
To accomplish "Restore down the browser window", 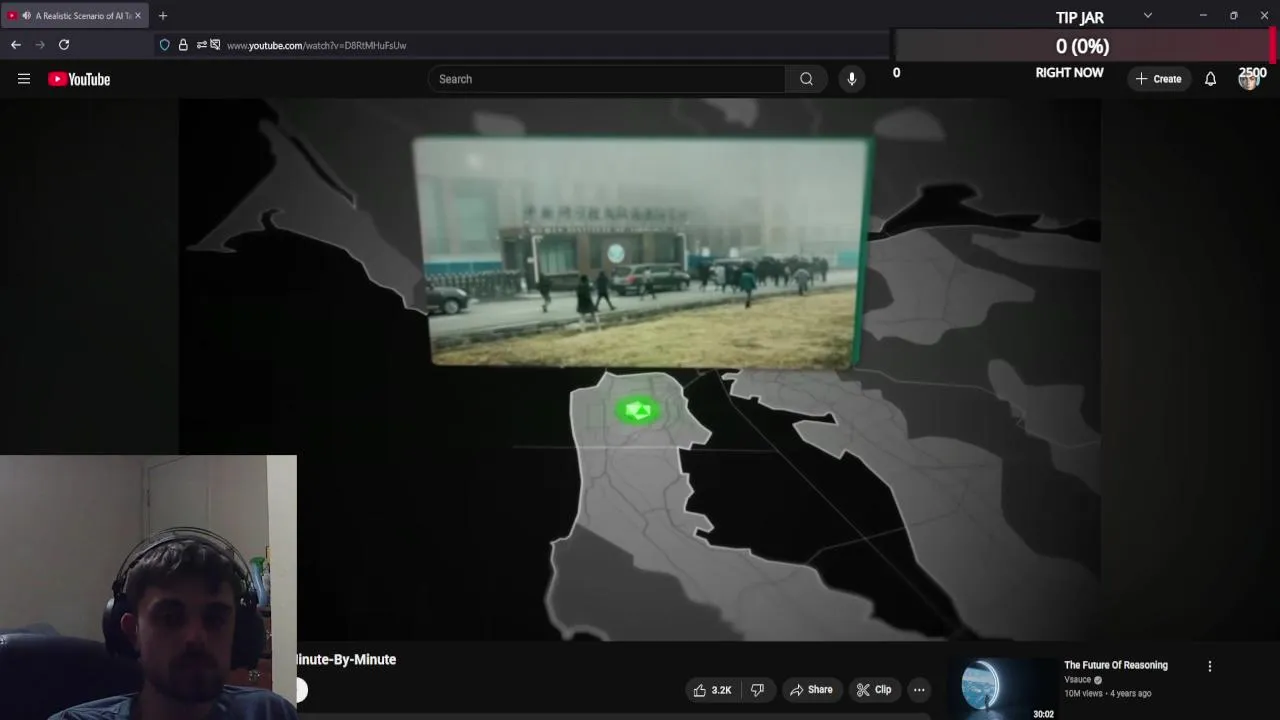I will 1234,16.
